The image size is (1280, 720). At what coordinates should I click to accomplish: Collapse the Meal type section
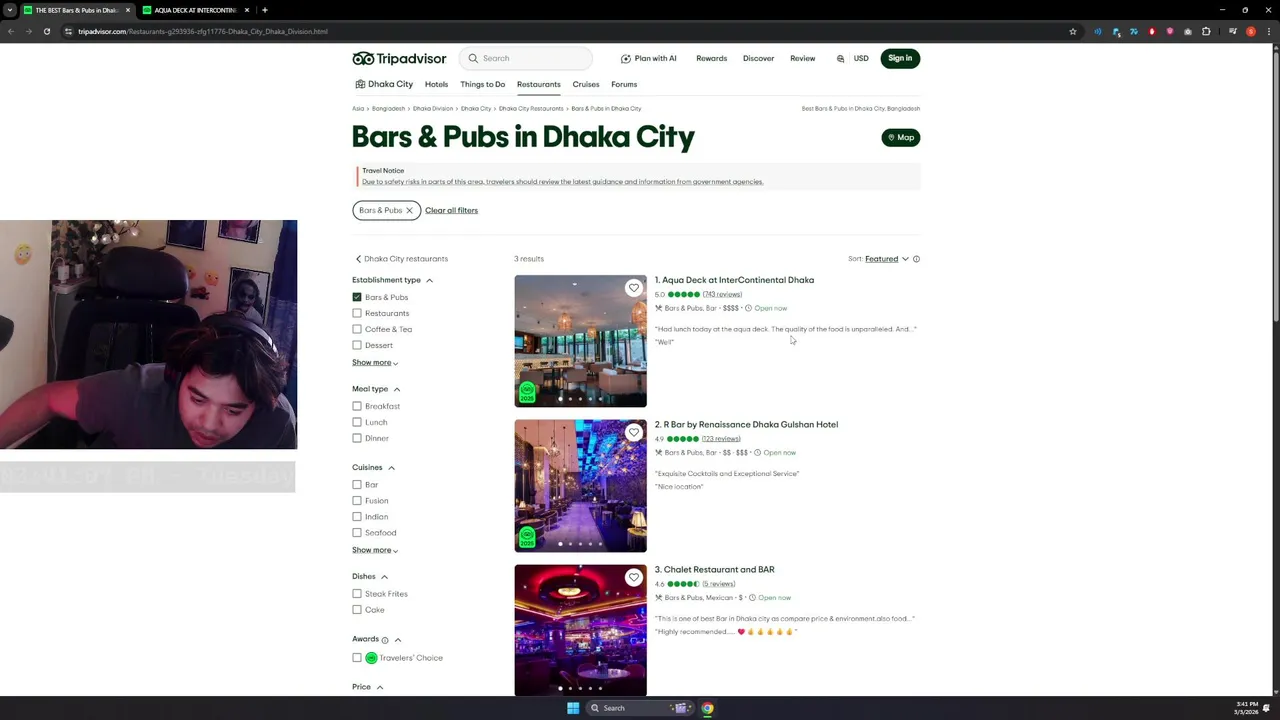pos(397,389)
